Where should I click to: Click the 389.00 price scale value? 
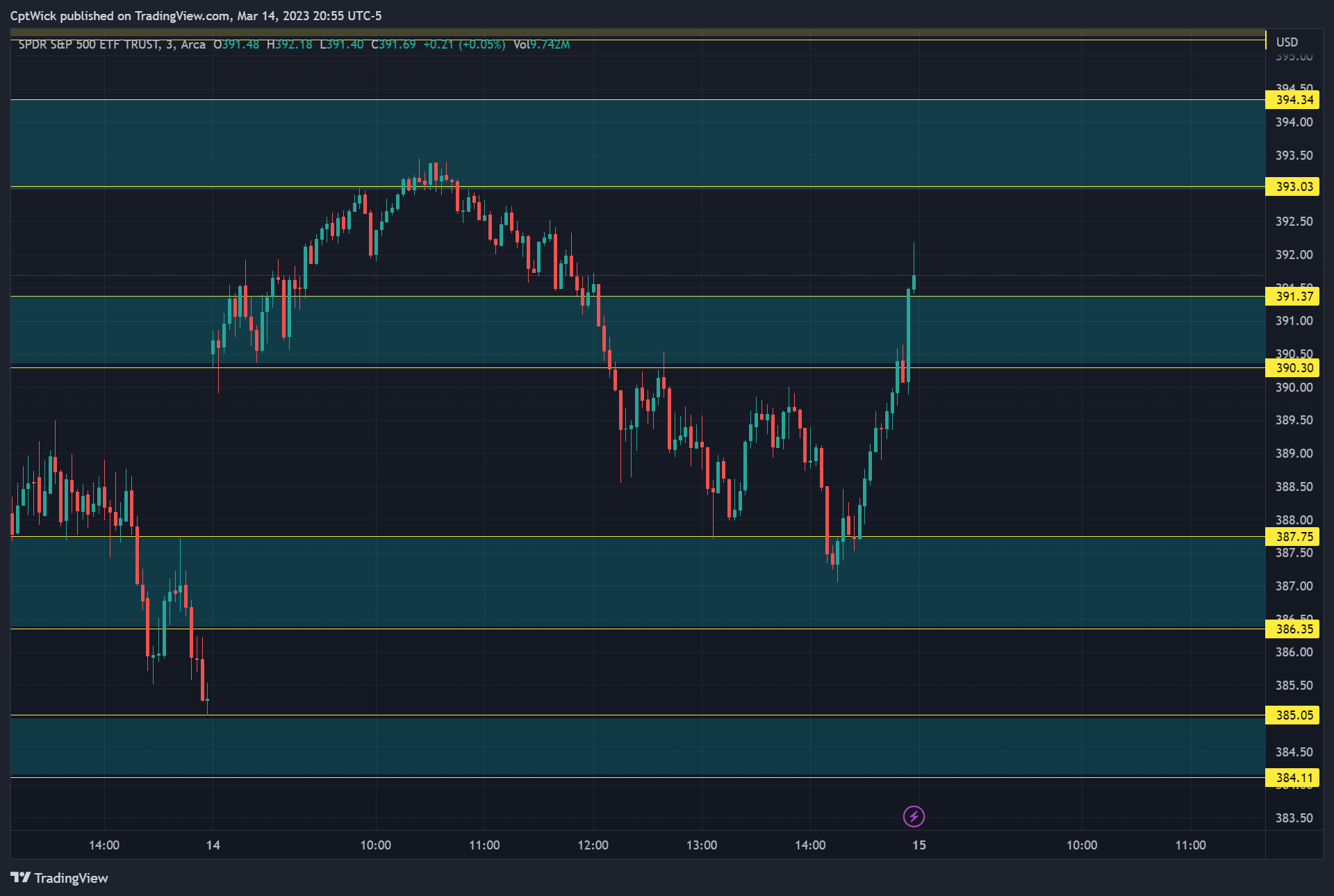point(1294,454)
